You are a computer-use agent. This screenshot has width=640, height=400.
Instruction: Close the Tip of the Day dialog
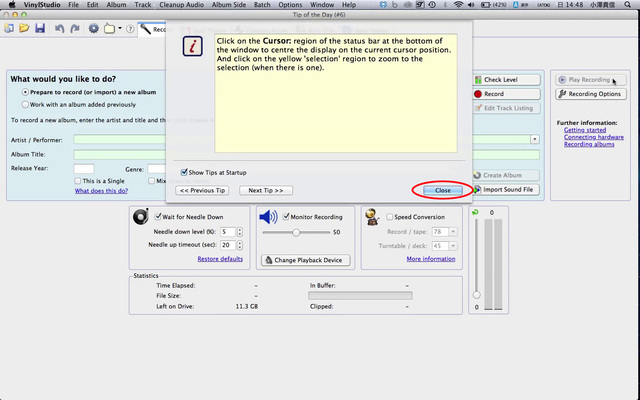(442, 190)
